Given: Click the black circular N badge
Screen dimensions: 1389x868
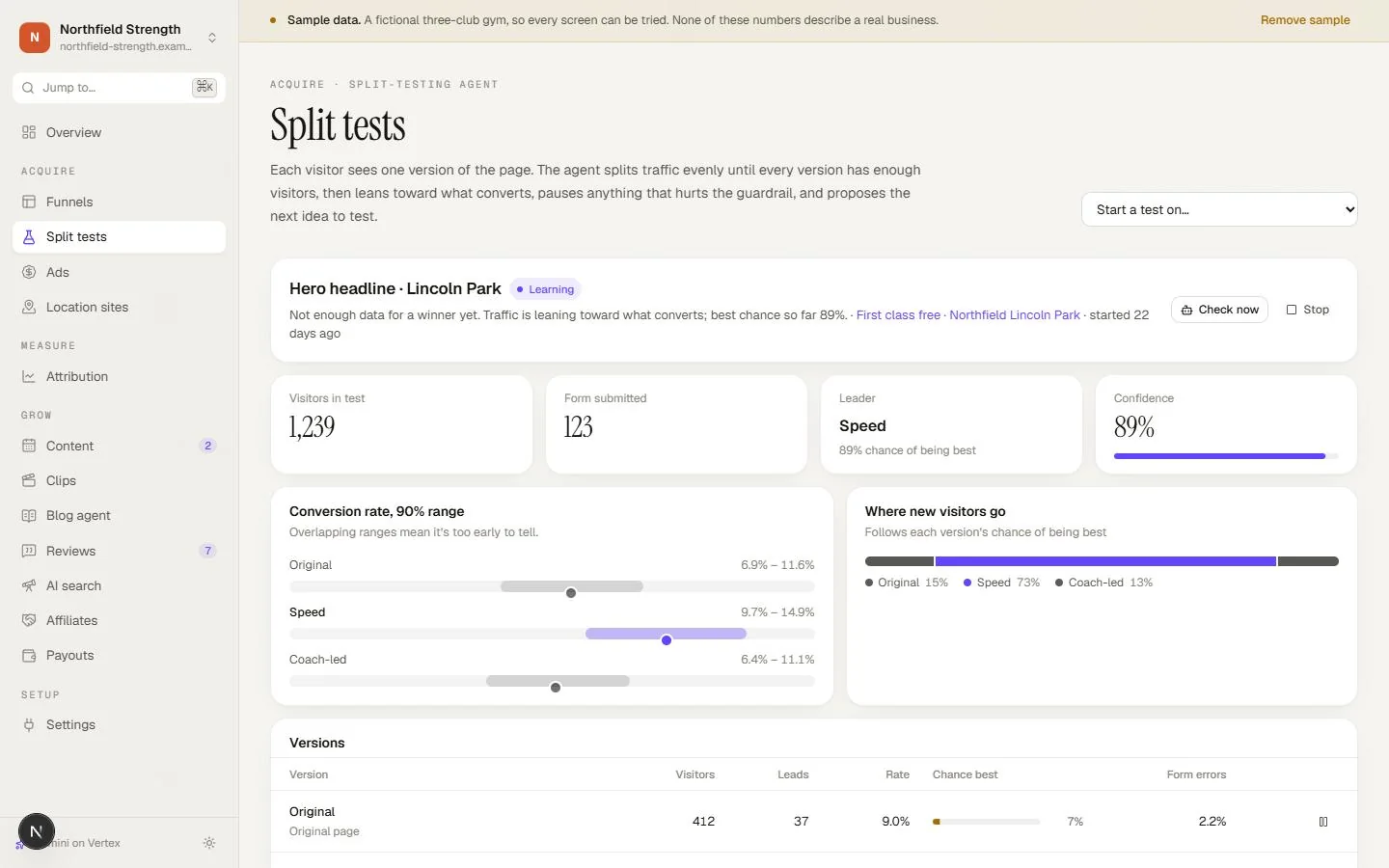Looking at the screenshot, I should (36, 831).
